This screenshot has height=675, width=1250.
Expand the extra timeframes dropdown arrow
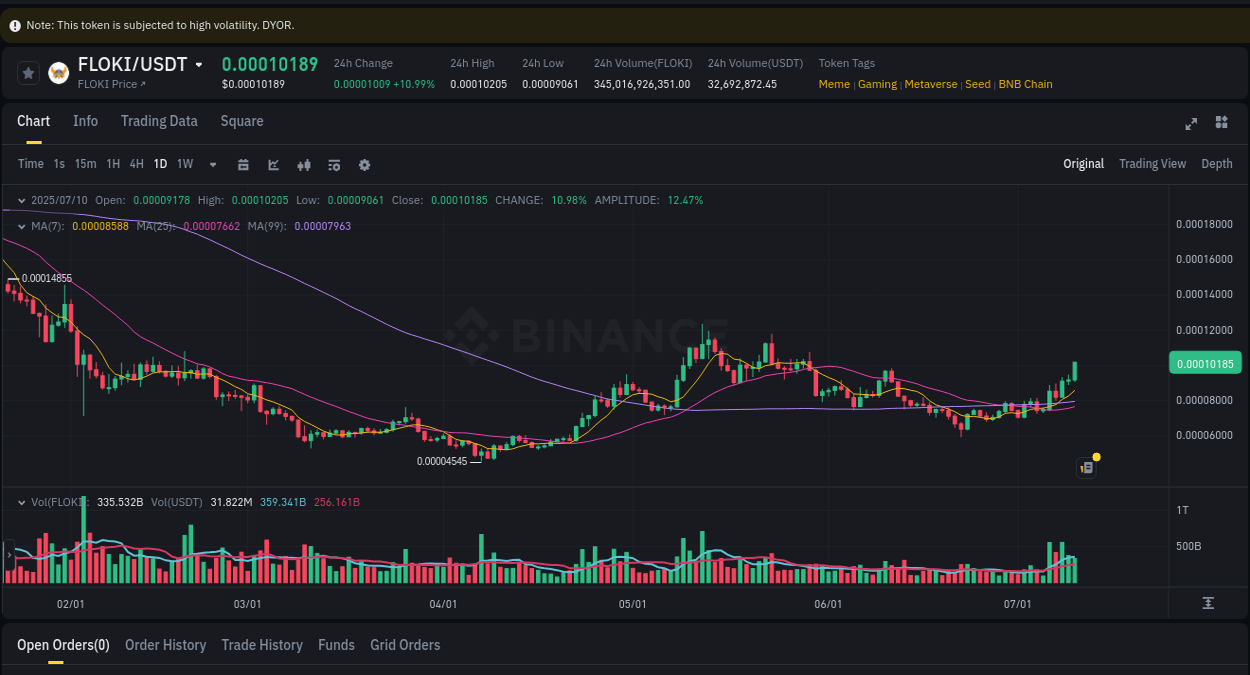coord(212,164)
